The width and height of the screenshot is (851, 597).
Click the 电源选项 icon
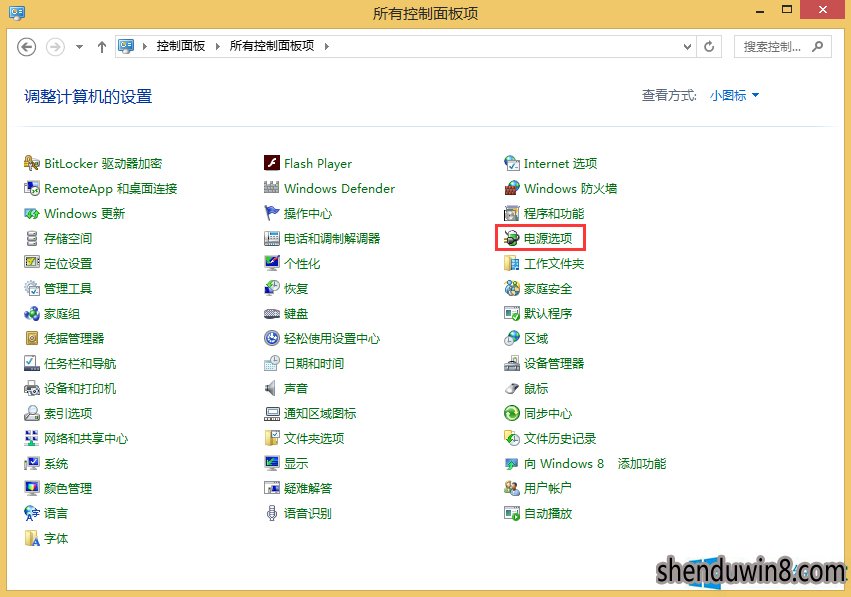point(512,238)
